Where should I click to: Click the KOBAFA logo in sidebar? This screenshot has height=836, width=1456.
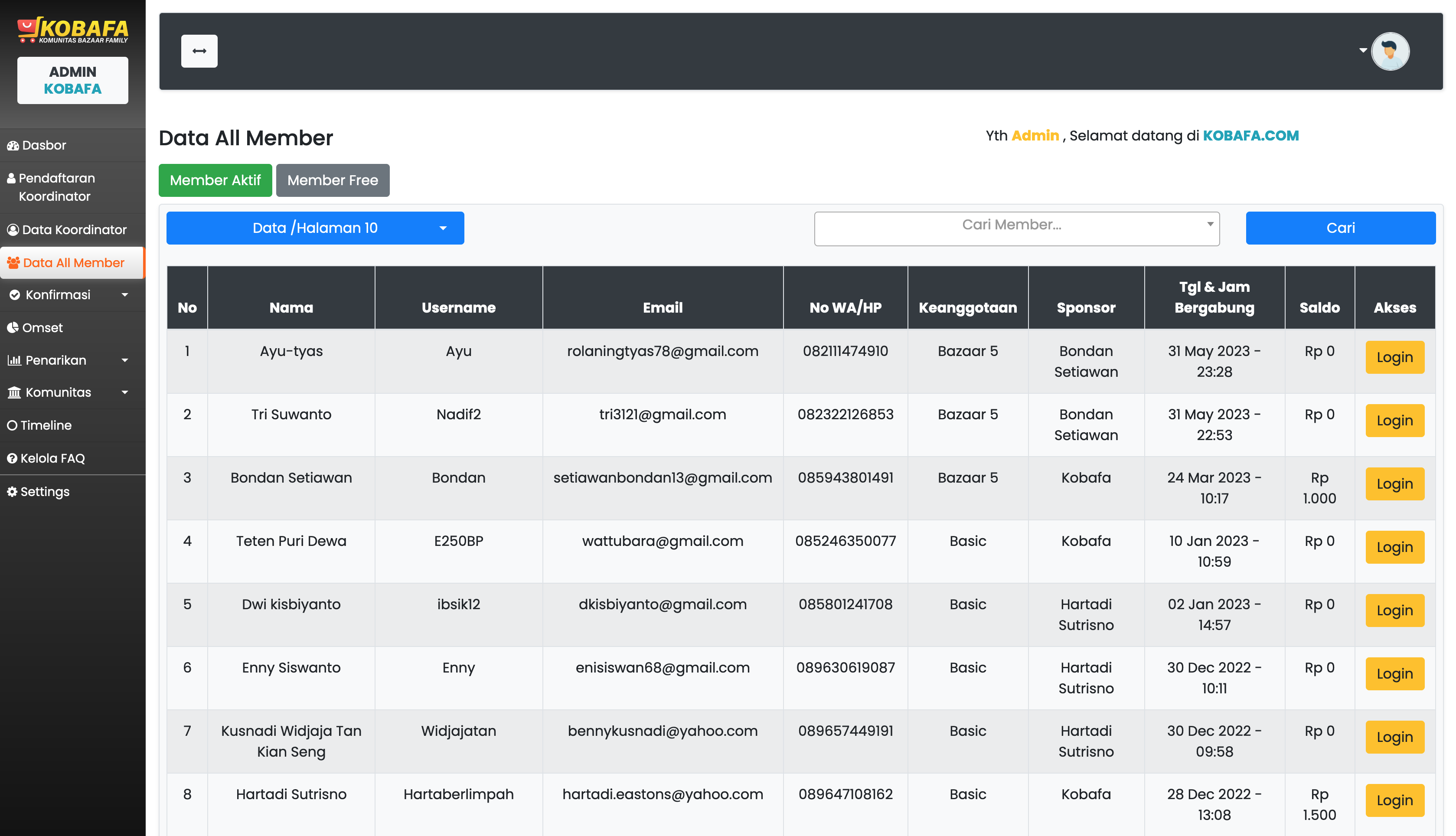(x=73, y=30)
